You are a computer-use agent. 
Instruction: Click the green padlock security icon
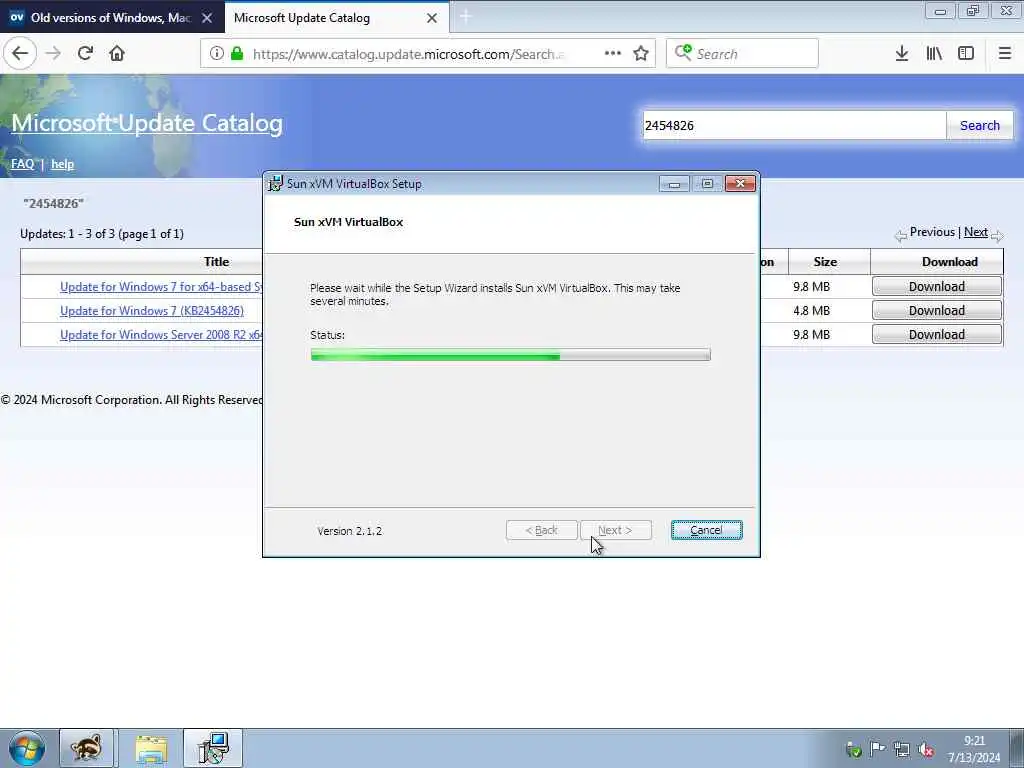click(237, 54)
